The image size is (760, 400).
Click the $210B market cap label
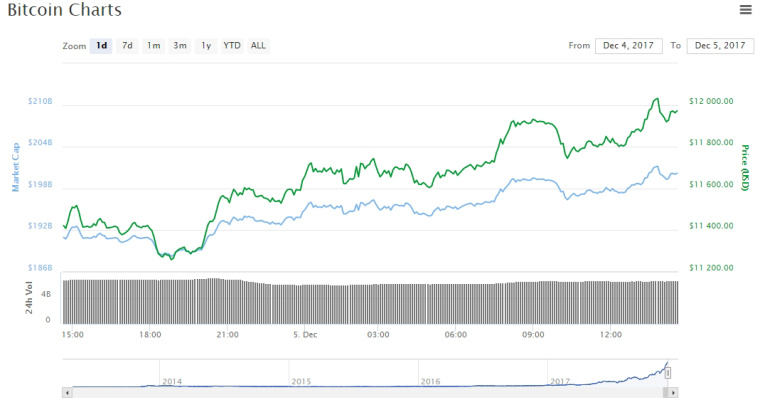40,101
